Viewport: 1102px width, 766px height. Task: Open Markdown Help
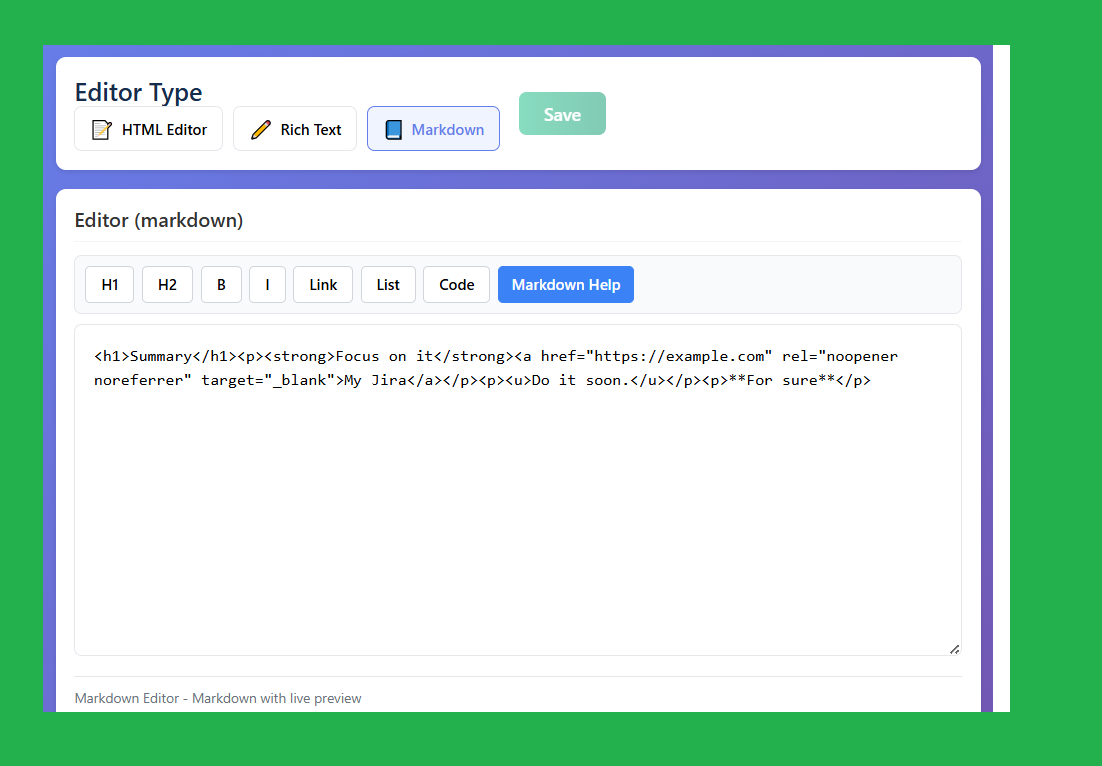tap(565, 284)
